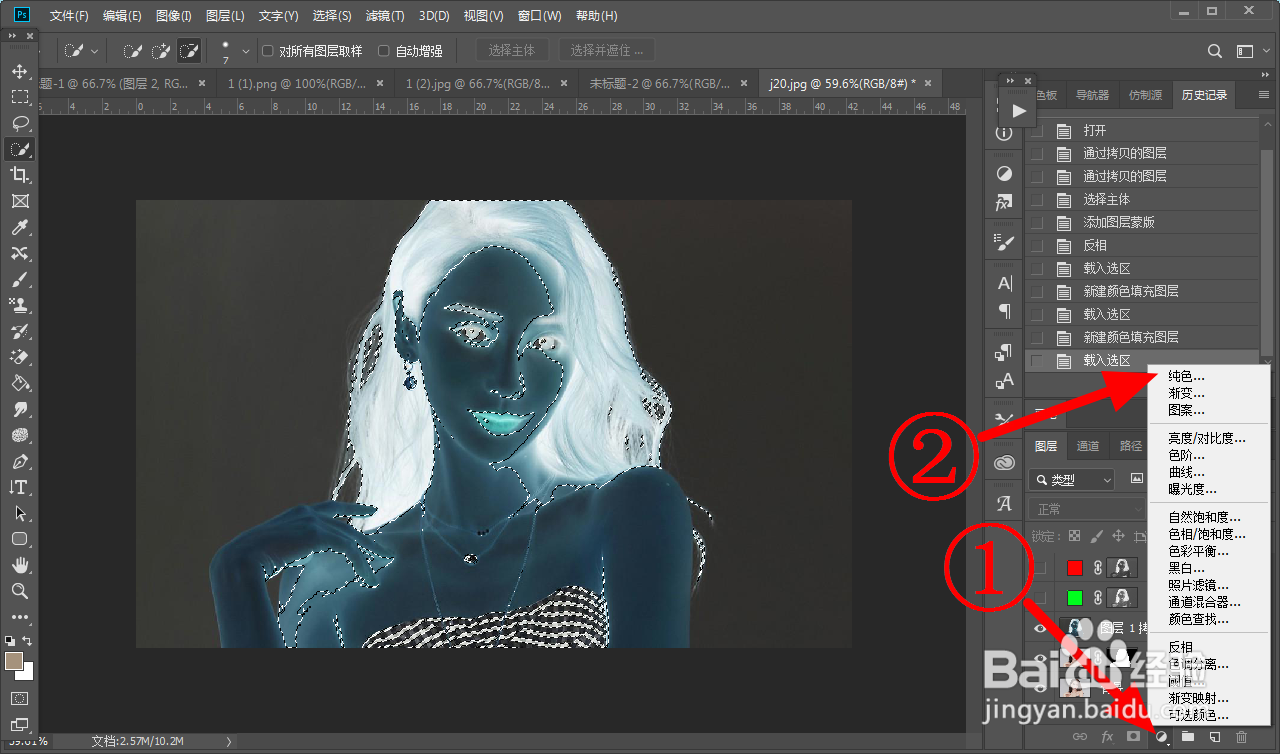Click the foreground color swatch

coord(14,662)
